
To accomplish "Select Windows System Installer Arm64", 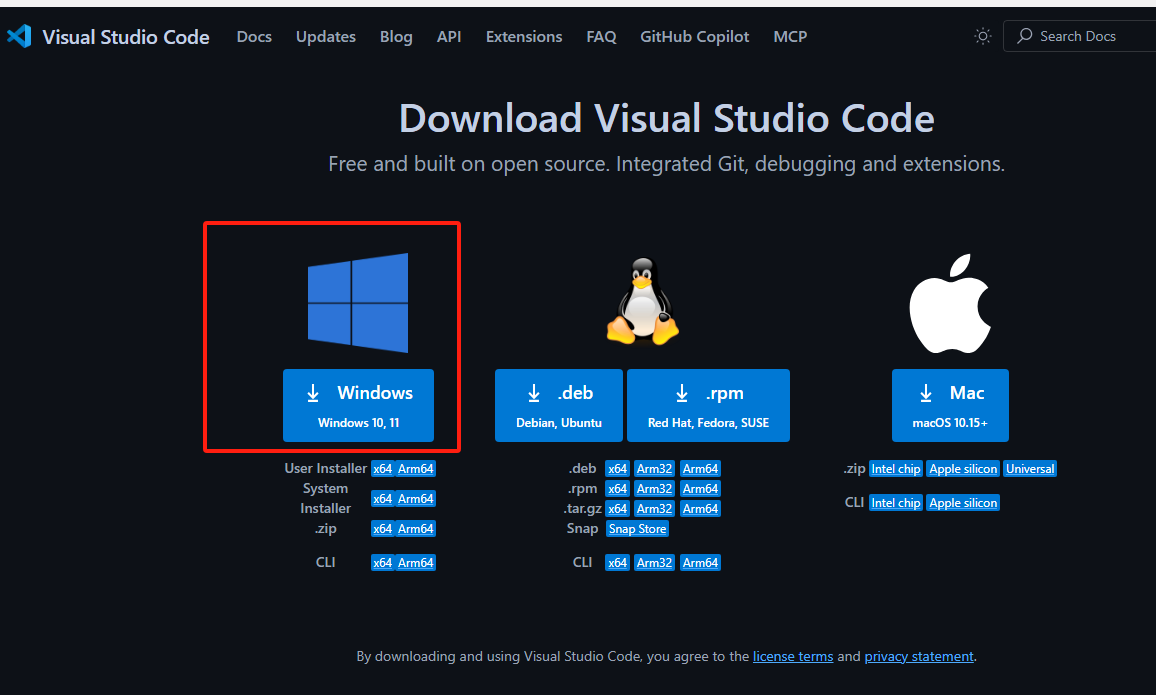I will point(416,499).
